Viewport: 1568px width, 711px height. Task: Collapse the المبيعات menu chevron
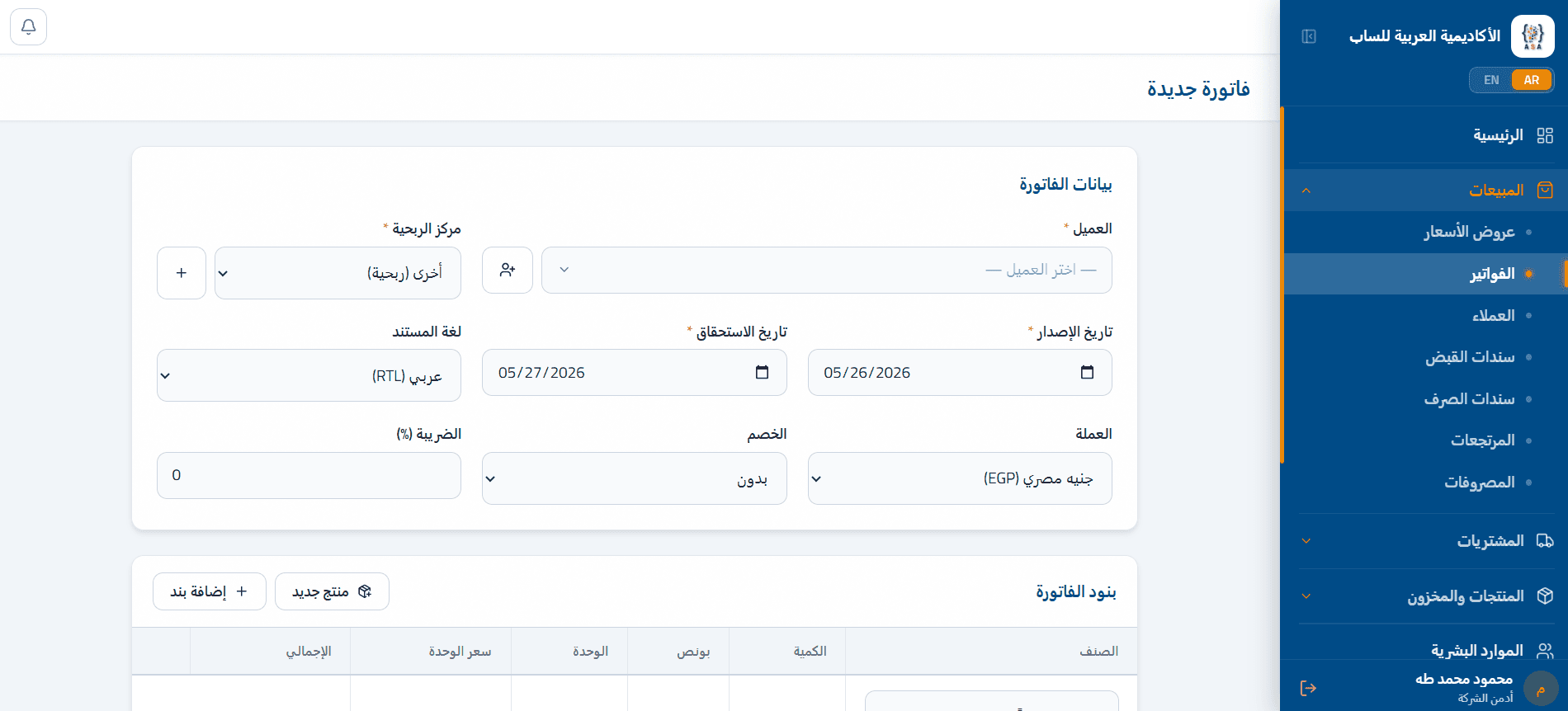[x=1306, y=191]
